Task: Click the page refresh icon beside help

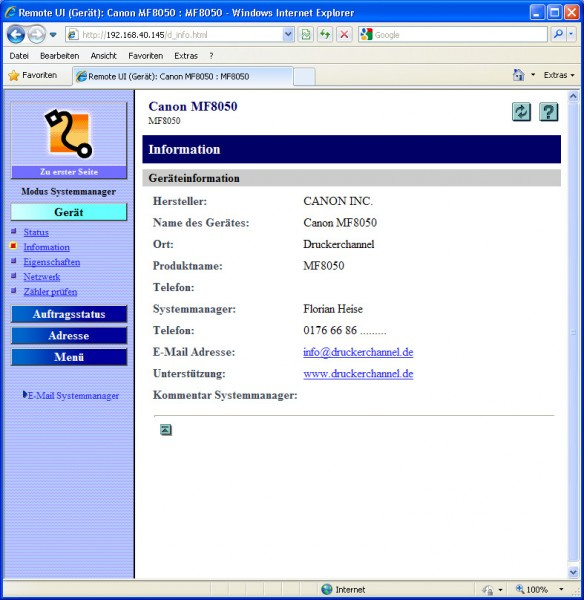Action: [522, 112]
